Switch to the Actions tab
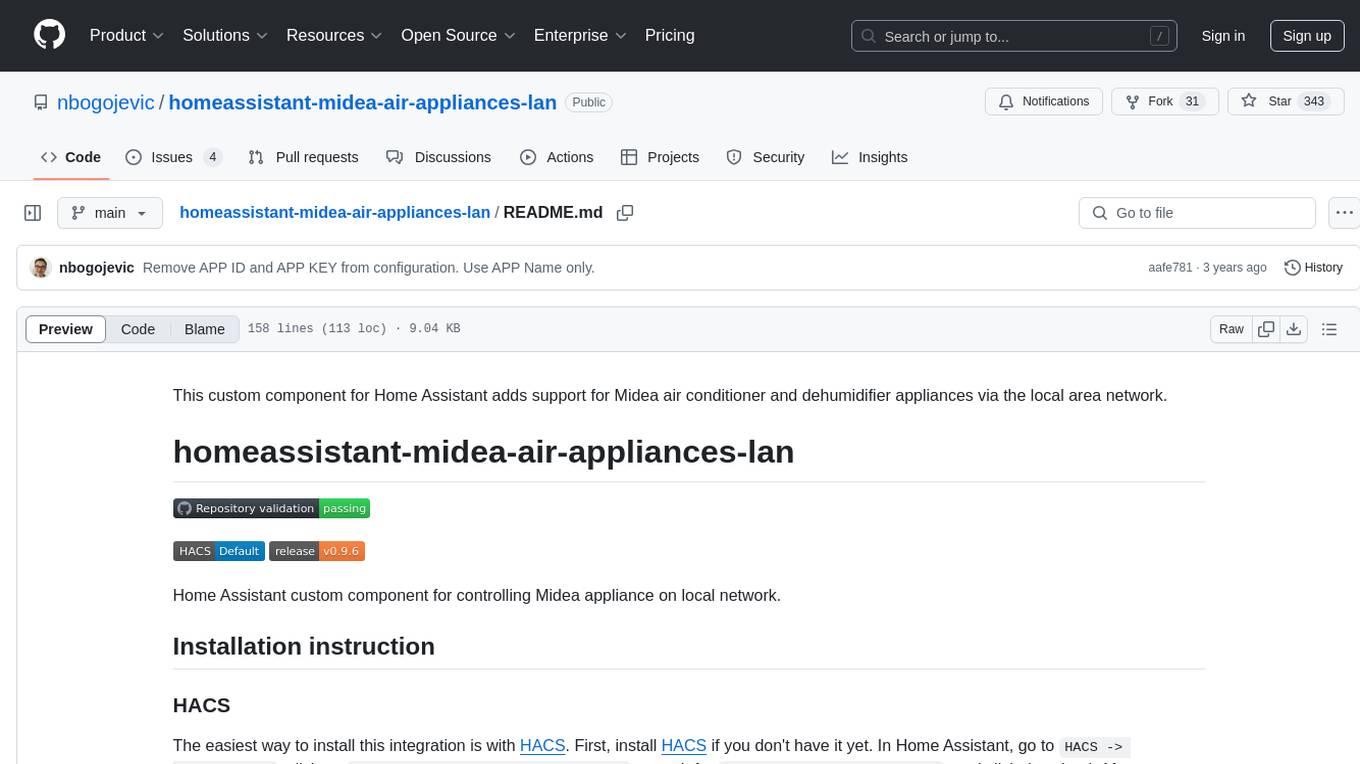 557,157
